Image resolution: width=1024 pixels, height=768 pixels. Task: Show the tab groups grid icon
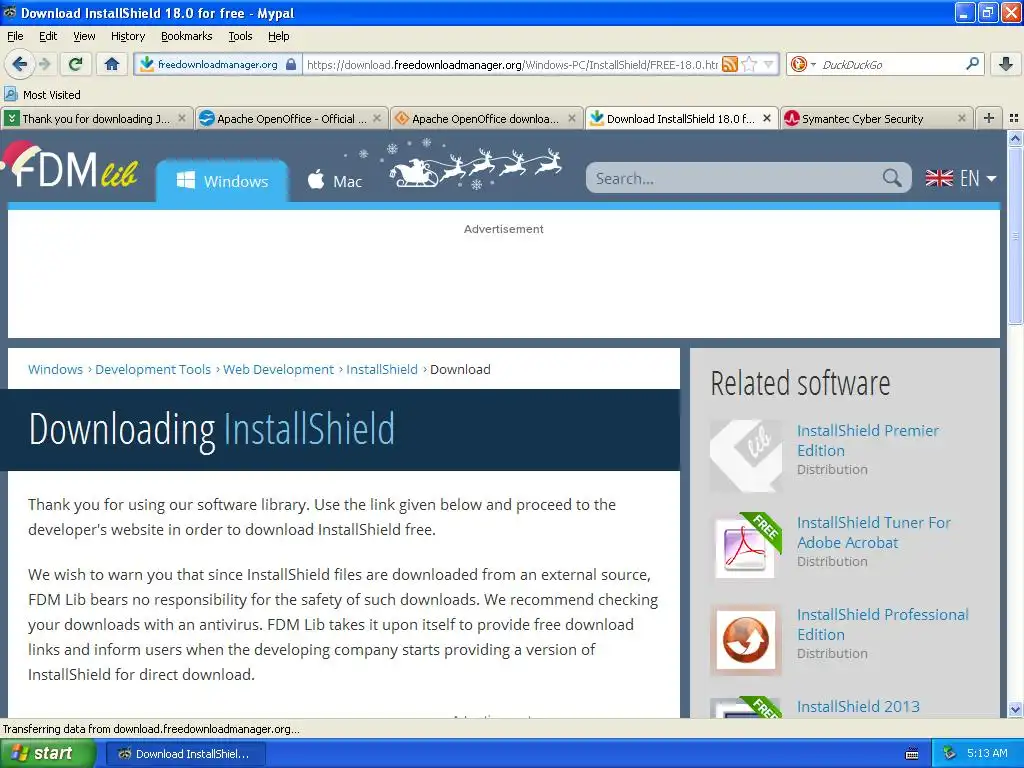click(1014, 118)
